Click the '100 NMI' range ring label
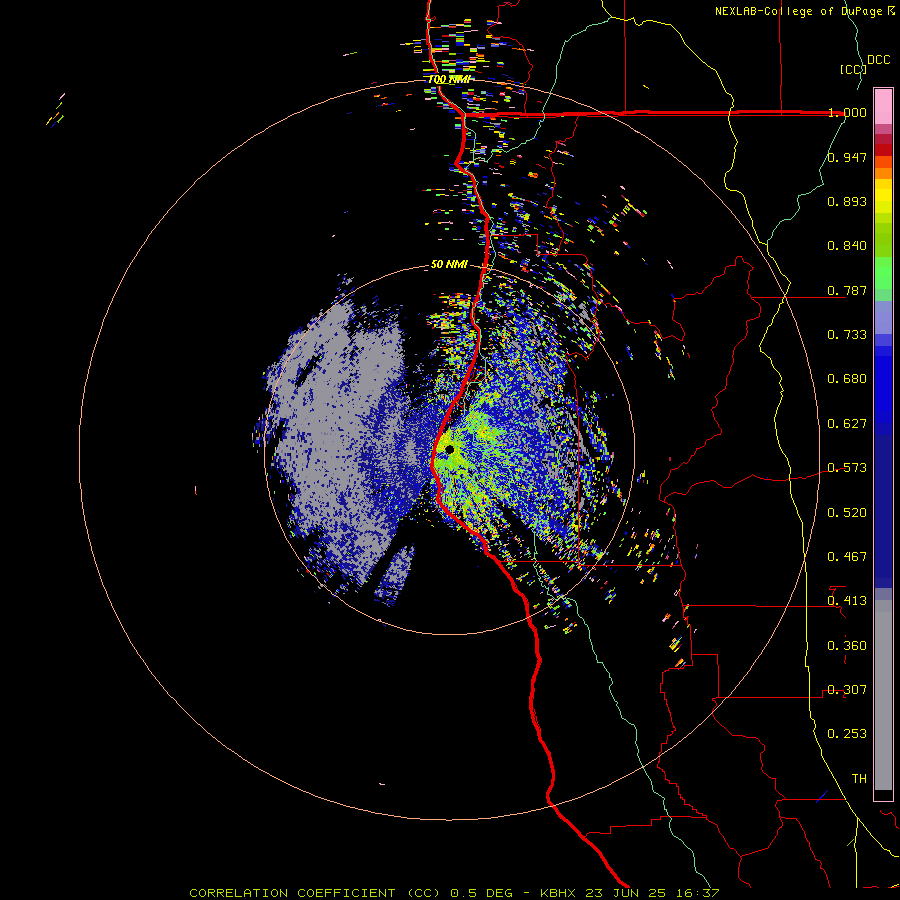Viewport: 900px width, 900px height. (x=449, y=79)
